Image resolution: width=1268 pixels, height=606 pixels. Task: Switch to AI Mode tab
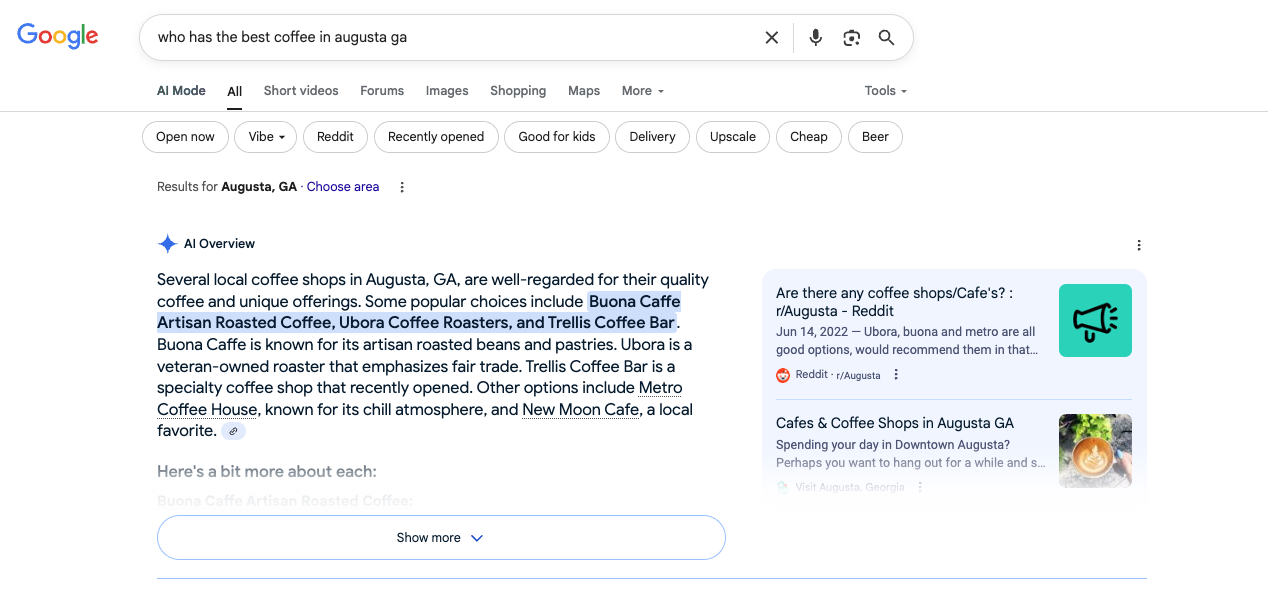181,91
